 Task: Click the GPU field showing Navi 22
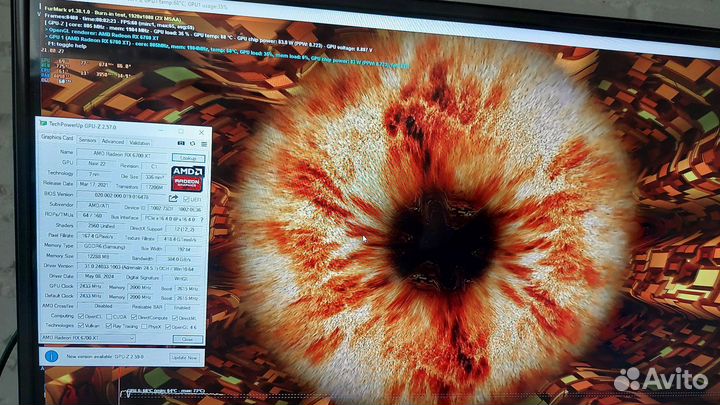[97, 163]
